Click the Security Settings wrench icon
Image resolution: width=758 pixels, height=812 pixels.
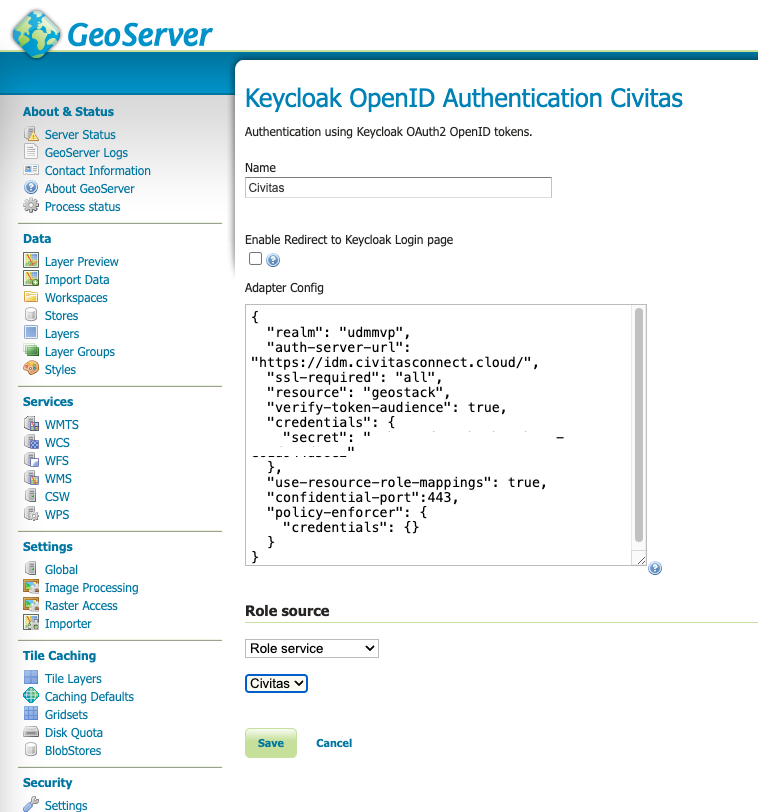(31, 804)
